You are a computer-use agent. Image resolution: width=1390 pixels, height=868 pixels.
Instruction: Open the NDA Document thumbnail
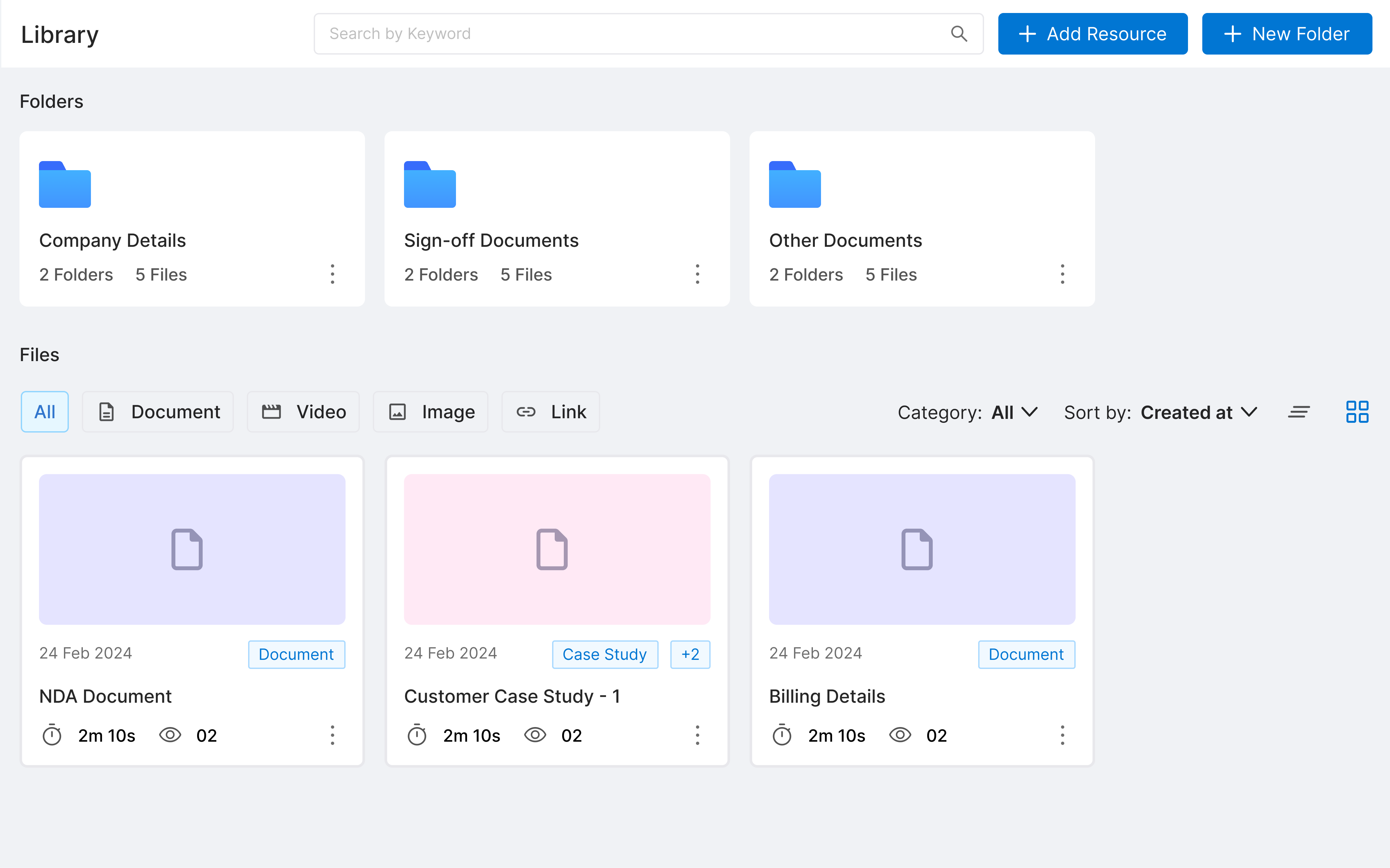192,549
